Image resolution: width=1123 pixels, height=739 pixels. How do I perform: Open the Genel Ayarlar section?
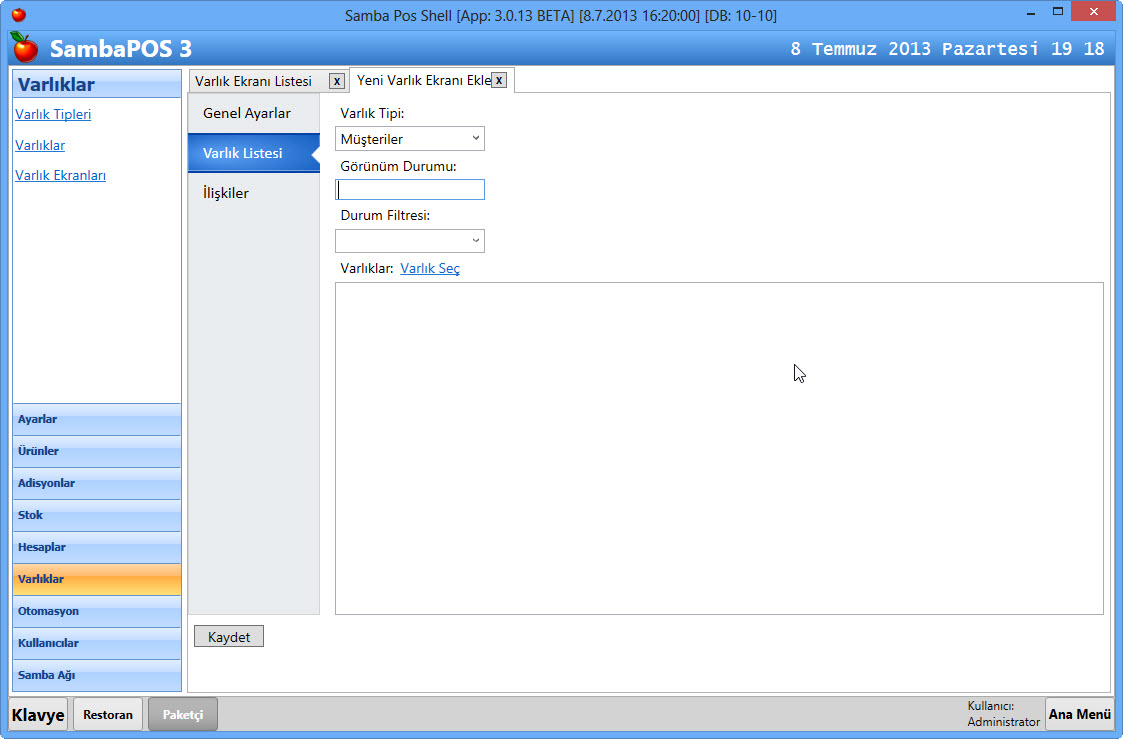coord(247,113)
